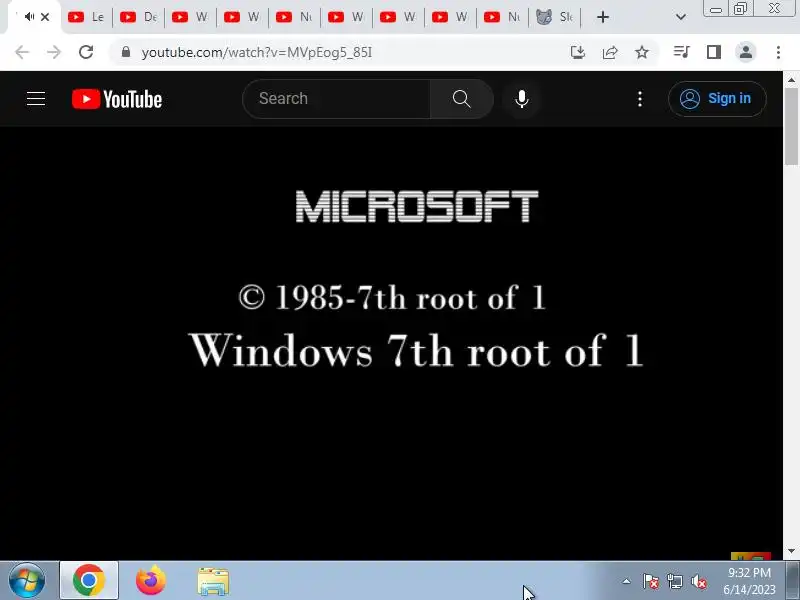Click the Chrome taskbar icon

[89, 581]
